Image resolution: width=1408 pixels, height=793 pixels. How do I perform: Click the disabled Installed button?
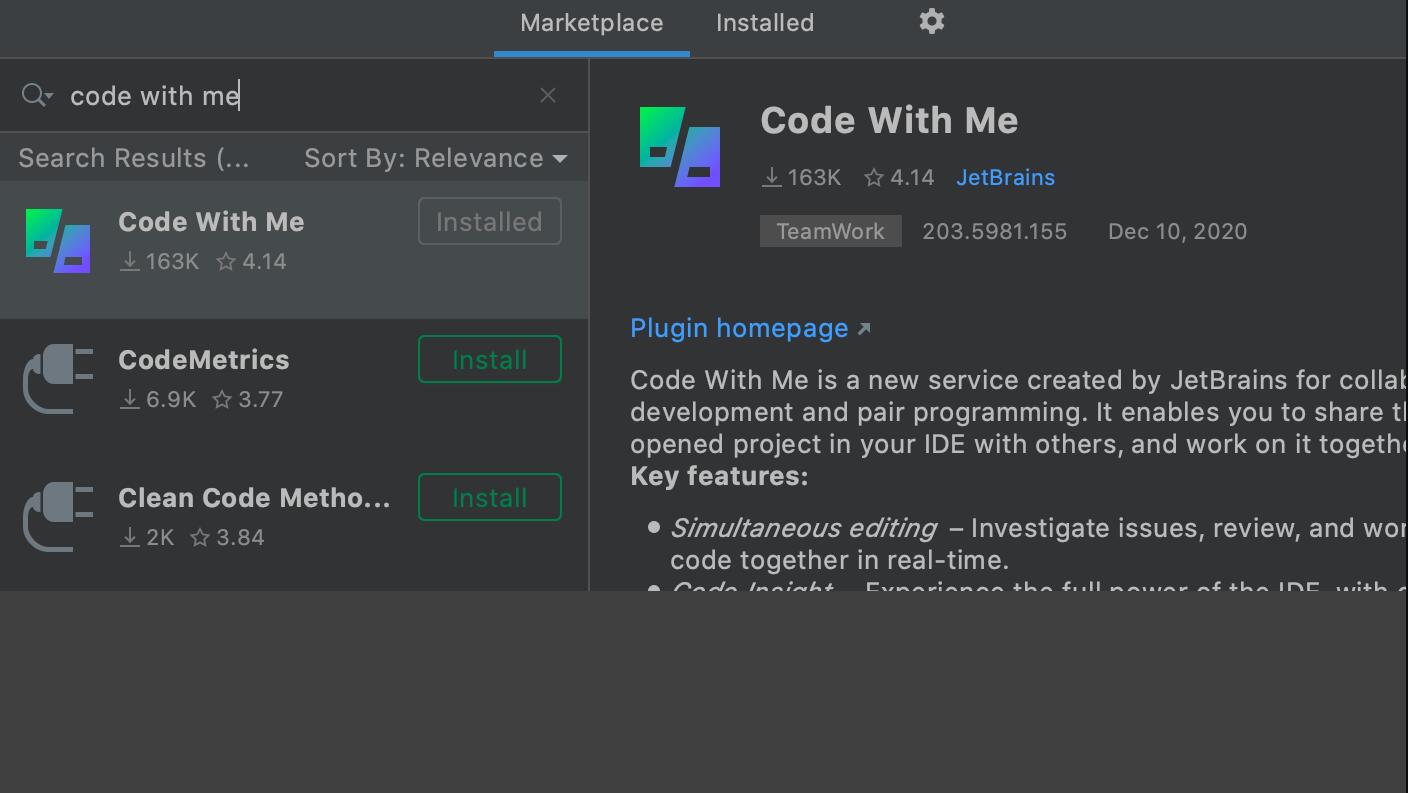(x=490, y=221)
